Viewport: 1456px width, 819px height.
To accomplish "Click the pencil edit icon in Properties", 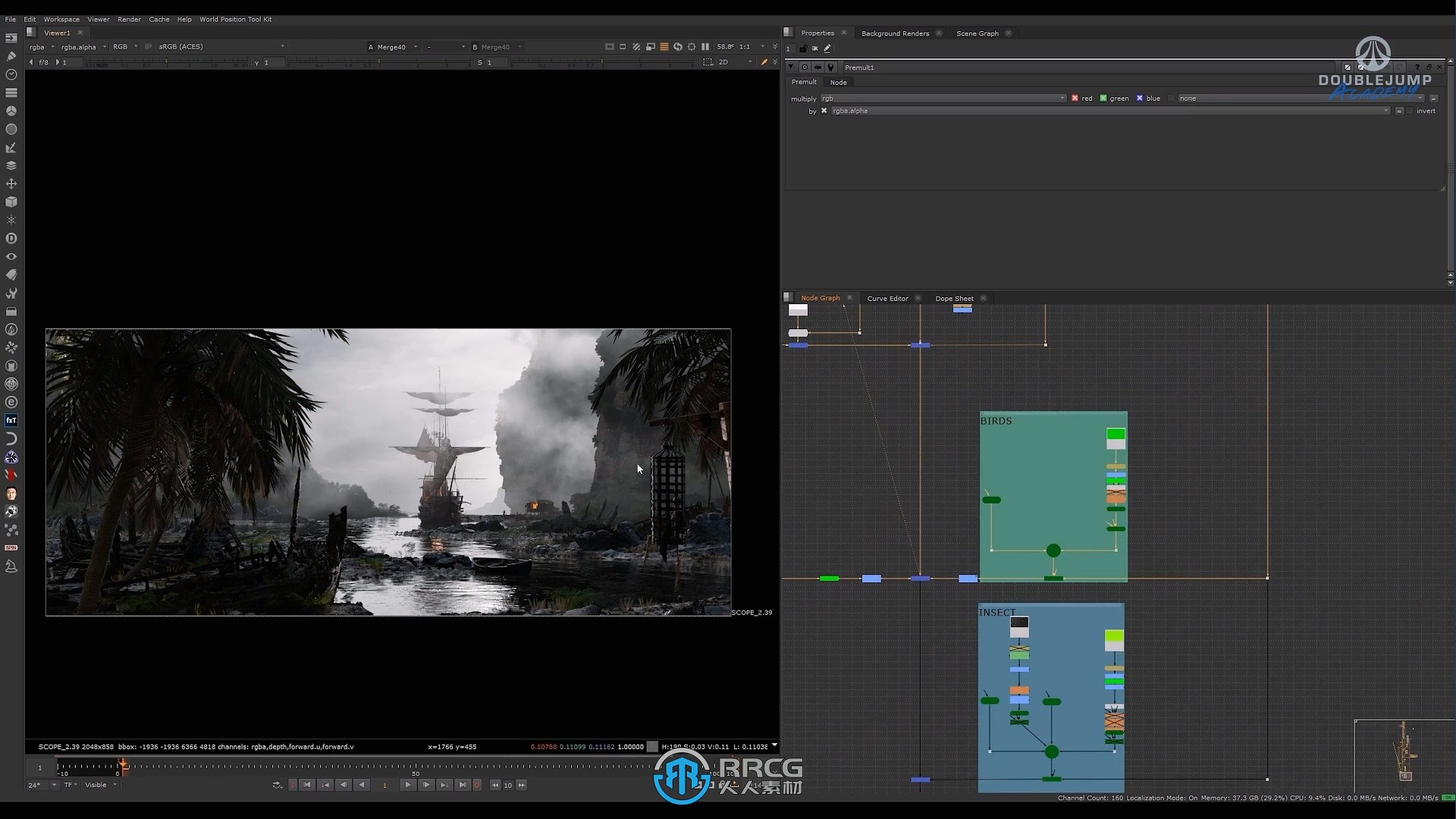I will (x=827, y=49).
